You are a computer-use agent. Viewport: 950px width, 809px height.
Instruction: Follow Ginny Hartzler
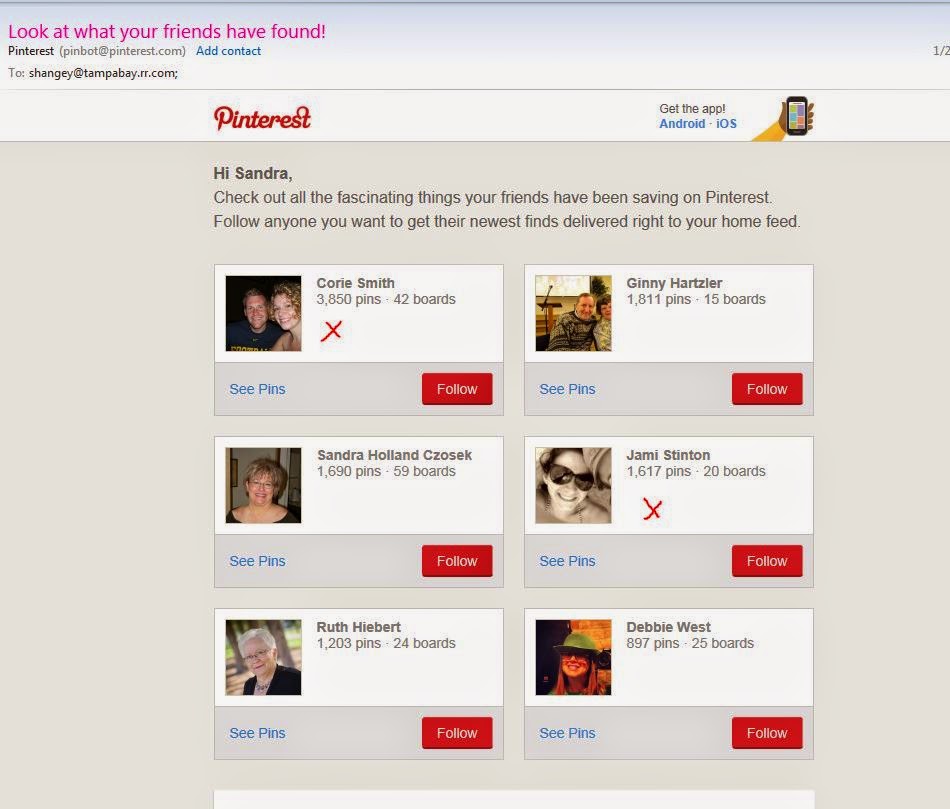[767, 389]
